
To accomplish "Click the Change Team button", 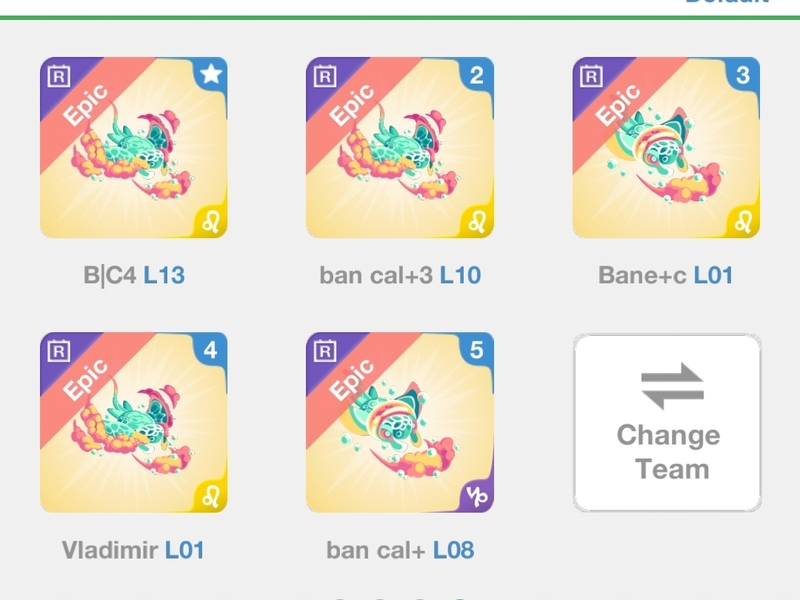I will coord(667,422).
